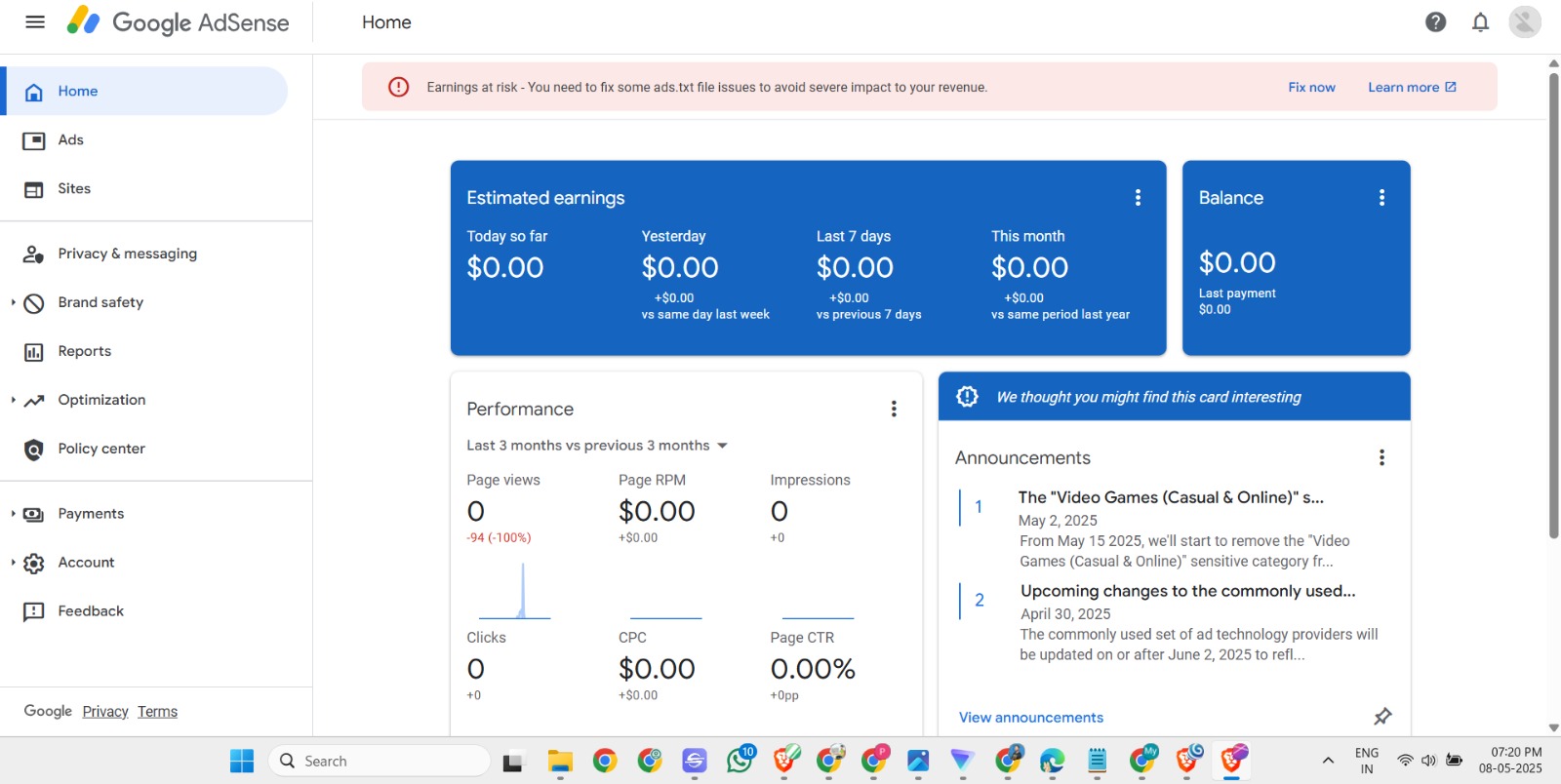Click the taskbar Search box
Image resolution: width=1561 pixels, height=784 pixels.
380,761
